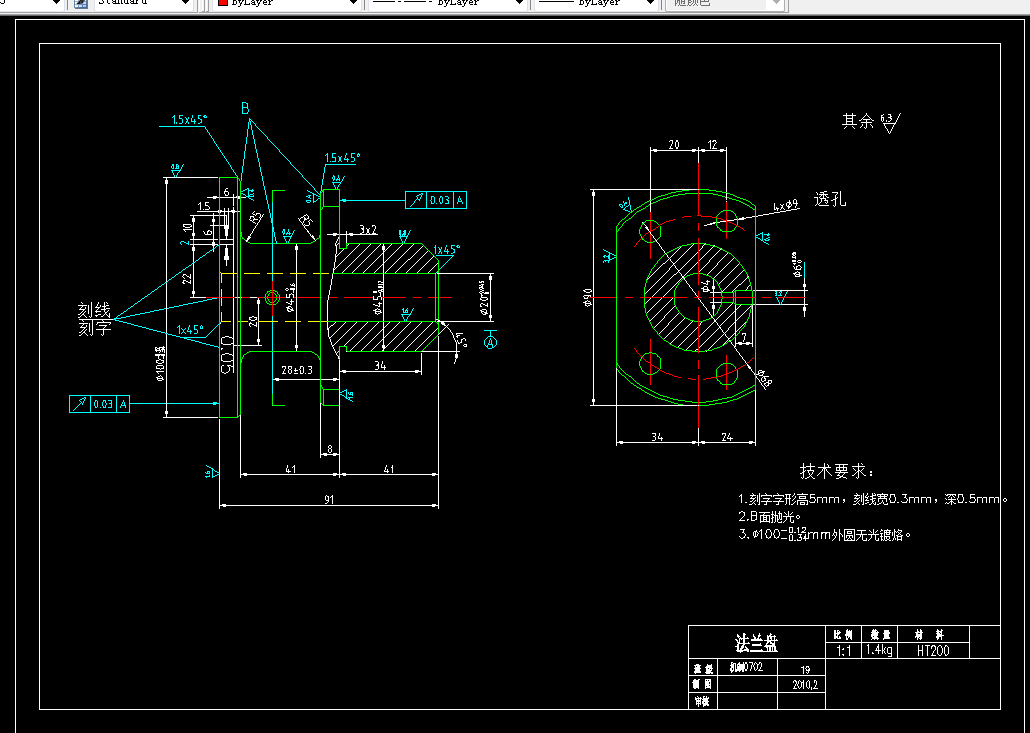The width and height of the screenshot is (1030, 733).
Task: Select the 7 dimension in round view
Action: pos(744,338)
